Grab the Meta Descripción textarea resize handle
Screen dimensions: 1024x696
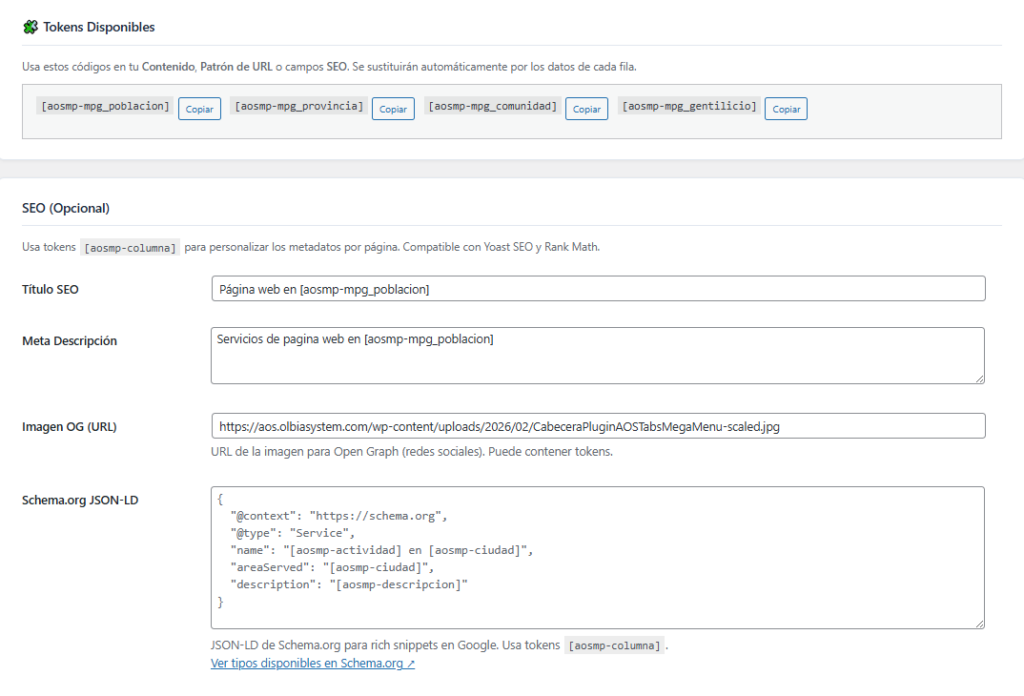[x=979, y=378]
